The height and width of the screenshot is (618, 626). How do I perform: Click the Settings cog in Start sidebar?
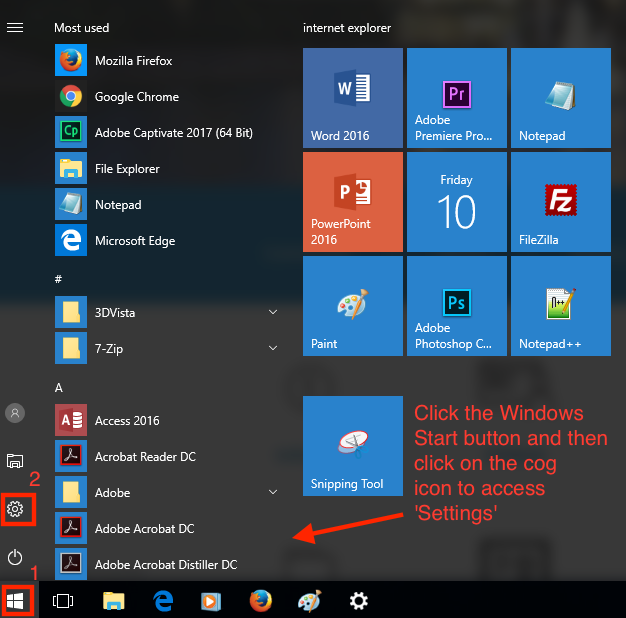coord(15,509)
